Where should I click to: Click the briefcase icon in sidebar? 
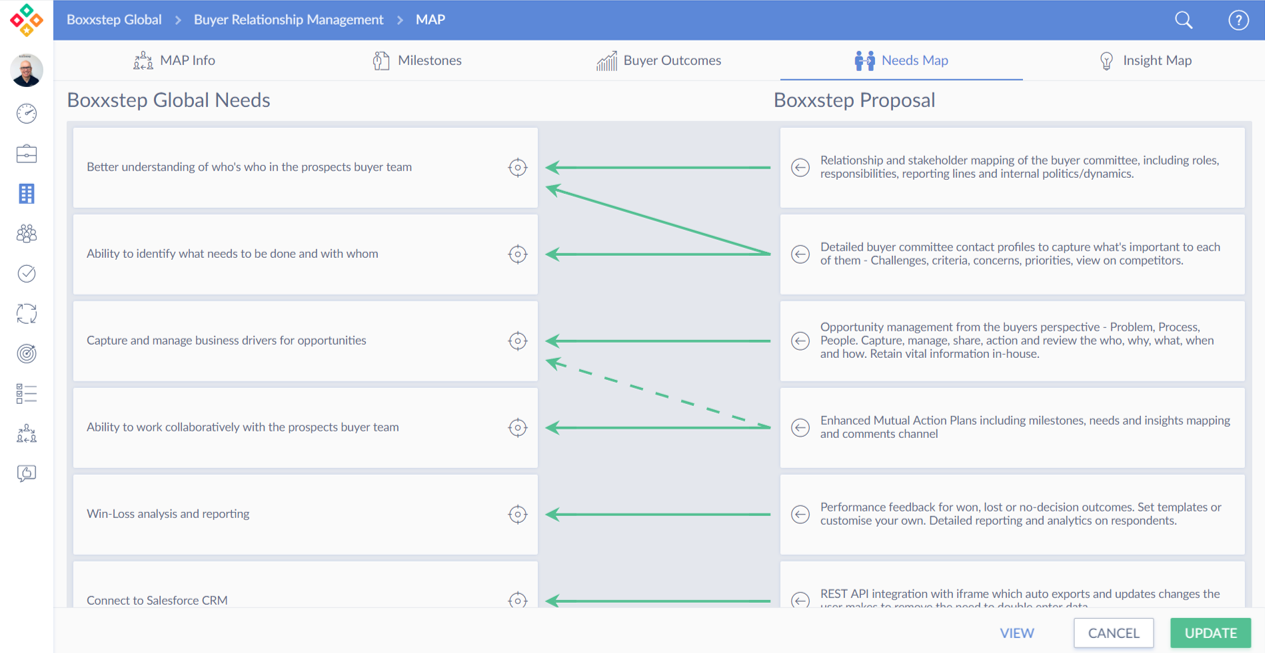point(27,154)
